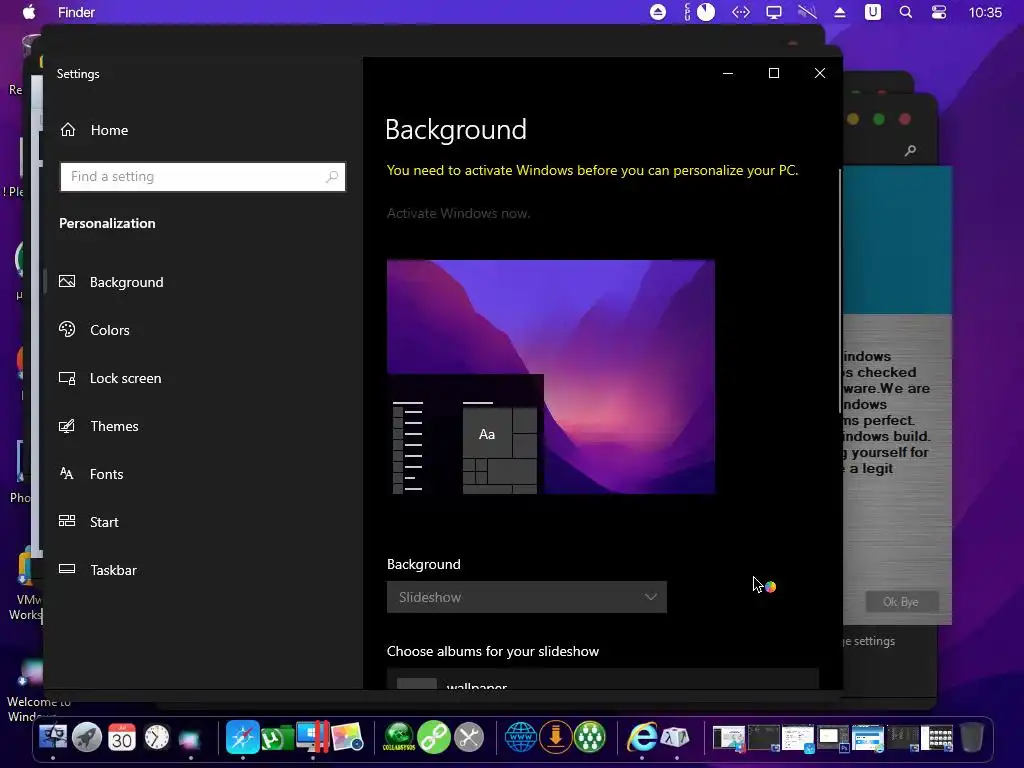Open the Fonts icon in sidebar
The width and height of the screenshot is (1024, 768).
(x=67, y=473)
